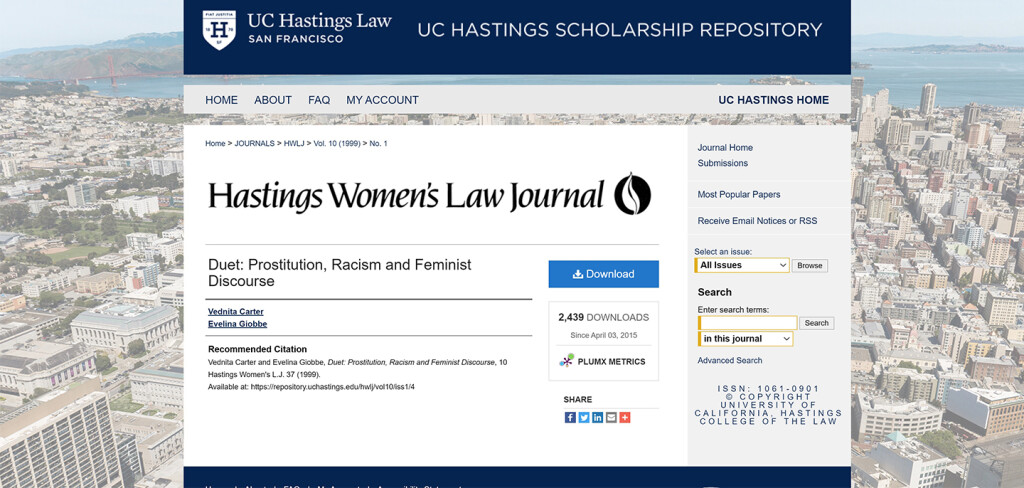Open MY ACCOUNT in the navigation bar

pos(382,100)
